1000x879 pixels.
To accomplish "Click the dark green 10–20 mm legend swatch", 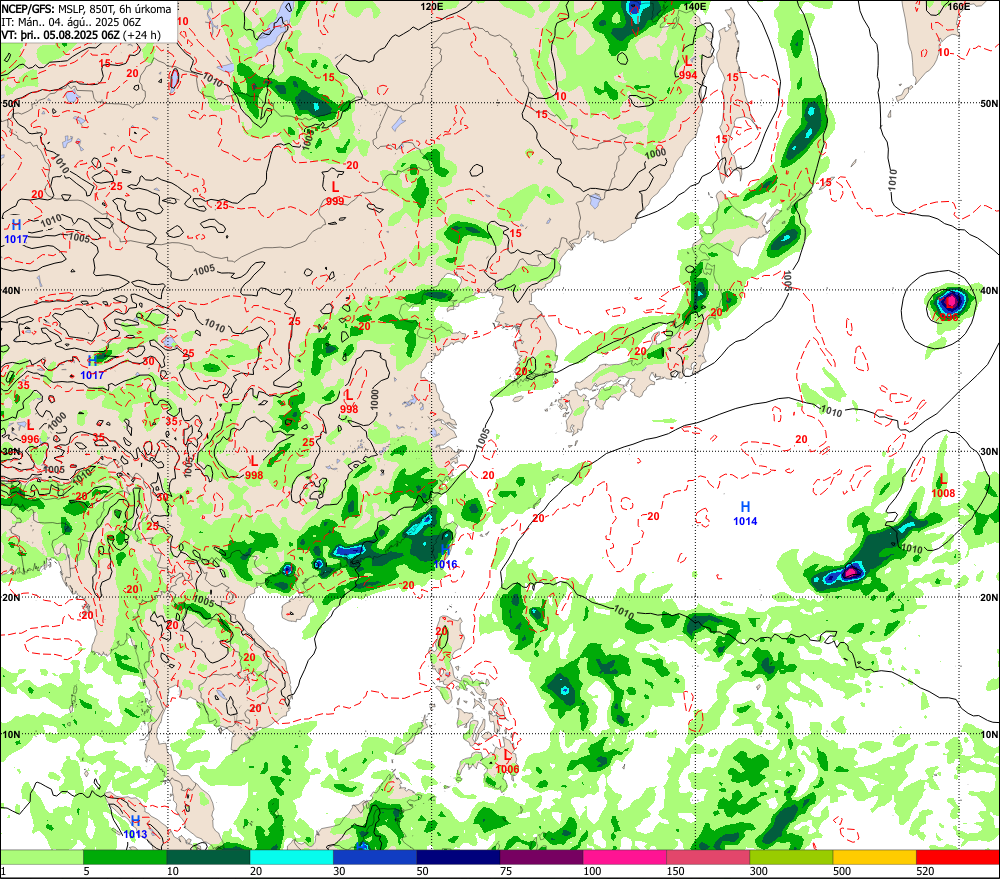I will tap(208, 857).
